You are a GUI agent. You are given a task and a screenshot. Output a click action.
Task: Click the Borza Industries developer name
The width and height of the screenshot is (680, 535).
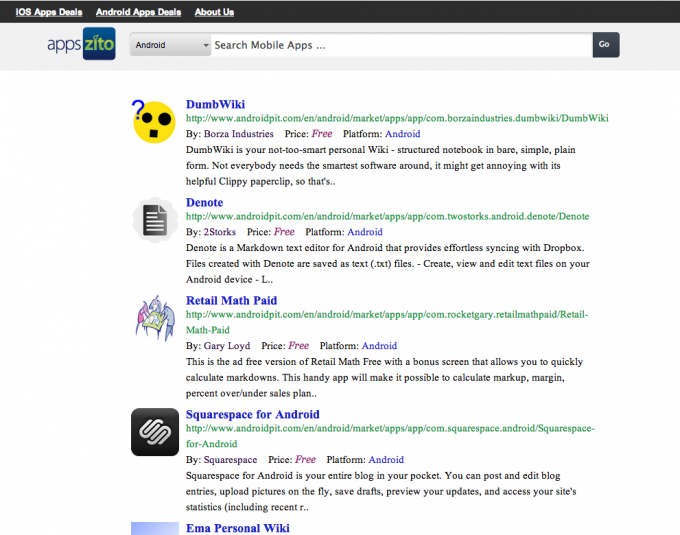239,134
